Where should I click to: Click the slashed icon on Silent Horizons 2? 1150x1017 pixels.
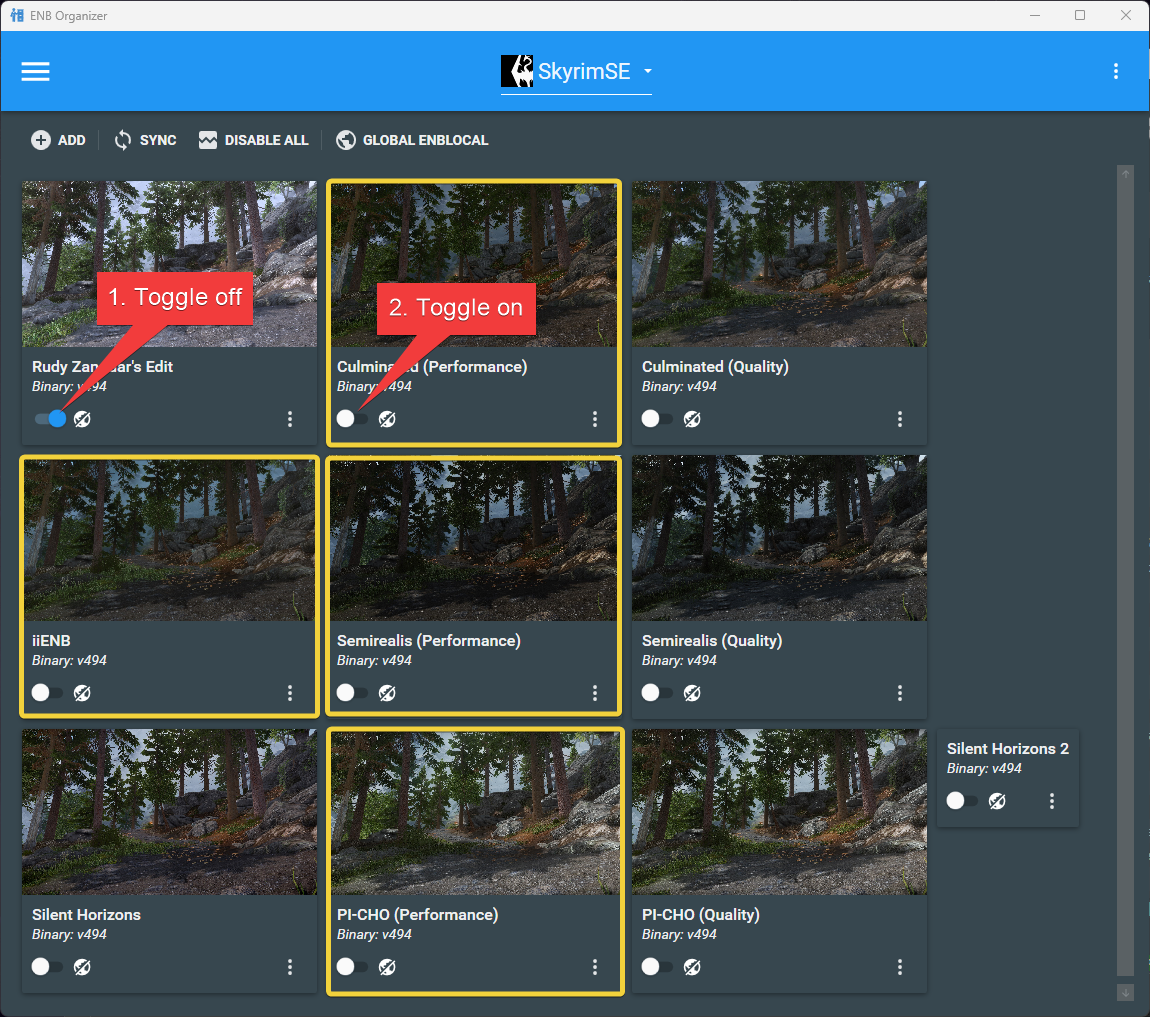997,801
